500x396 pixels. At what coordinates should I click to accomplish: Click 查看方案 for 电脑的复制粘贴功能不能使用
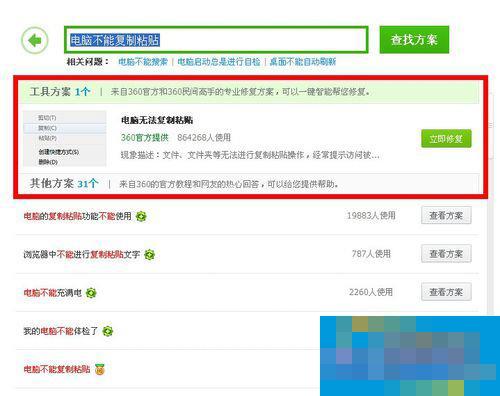pyautogui.click(x=446, y=215)
